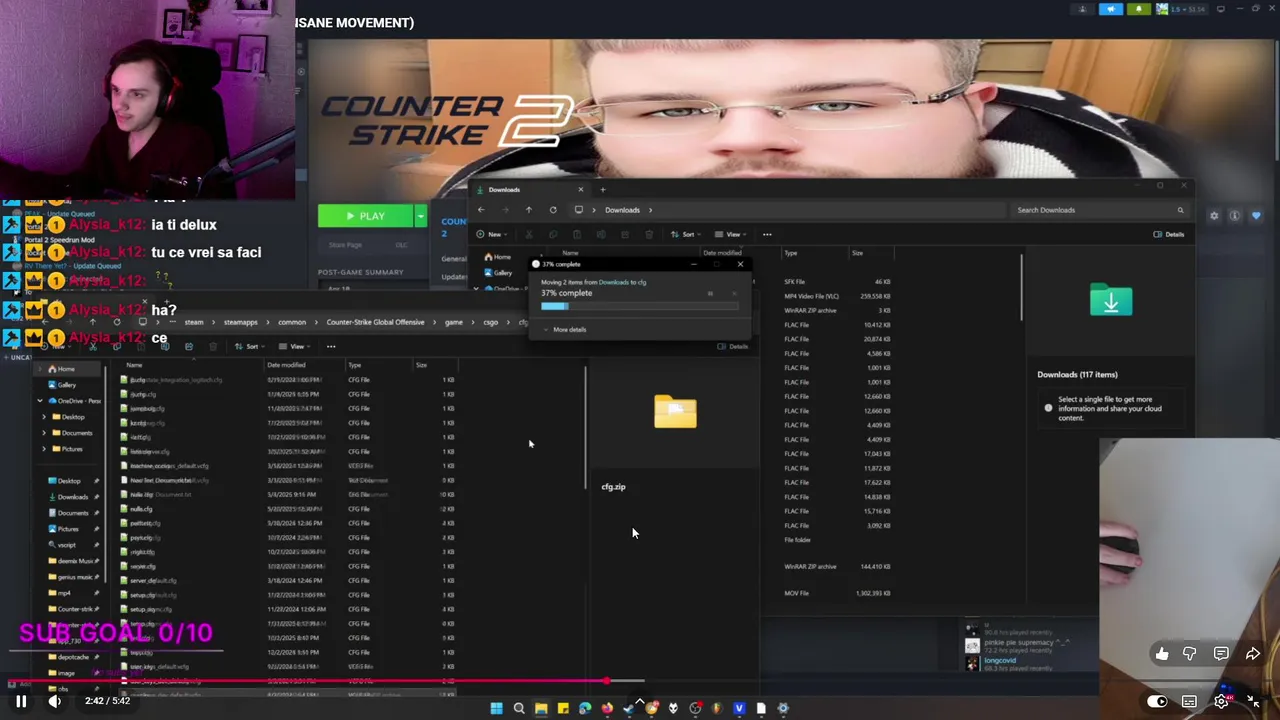The image size is (1280, 720).
Task: Open the New menu in Downloads window
Action: click(x=490, y=234)
